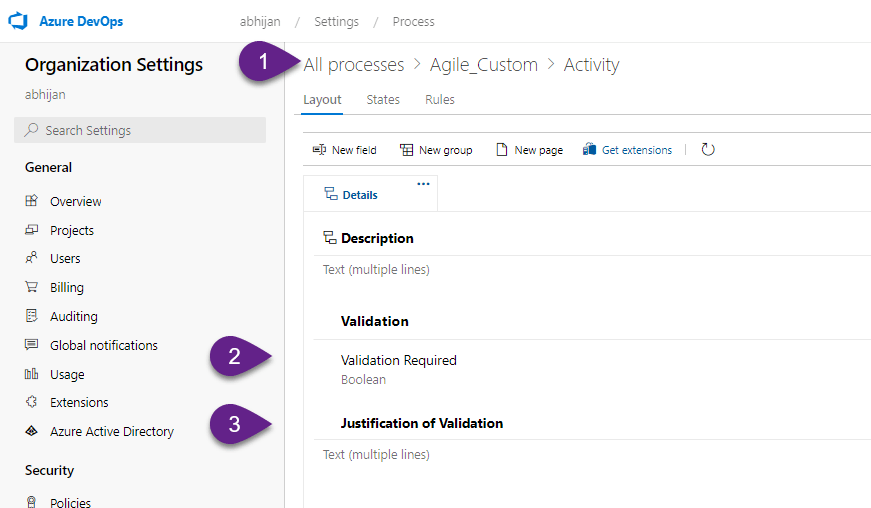Navigate to Global notifications

(103, 346)
